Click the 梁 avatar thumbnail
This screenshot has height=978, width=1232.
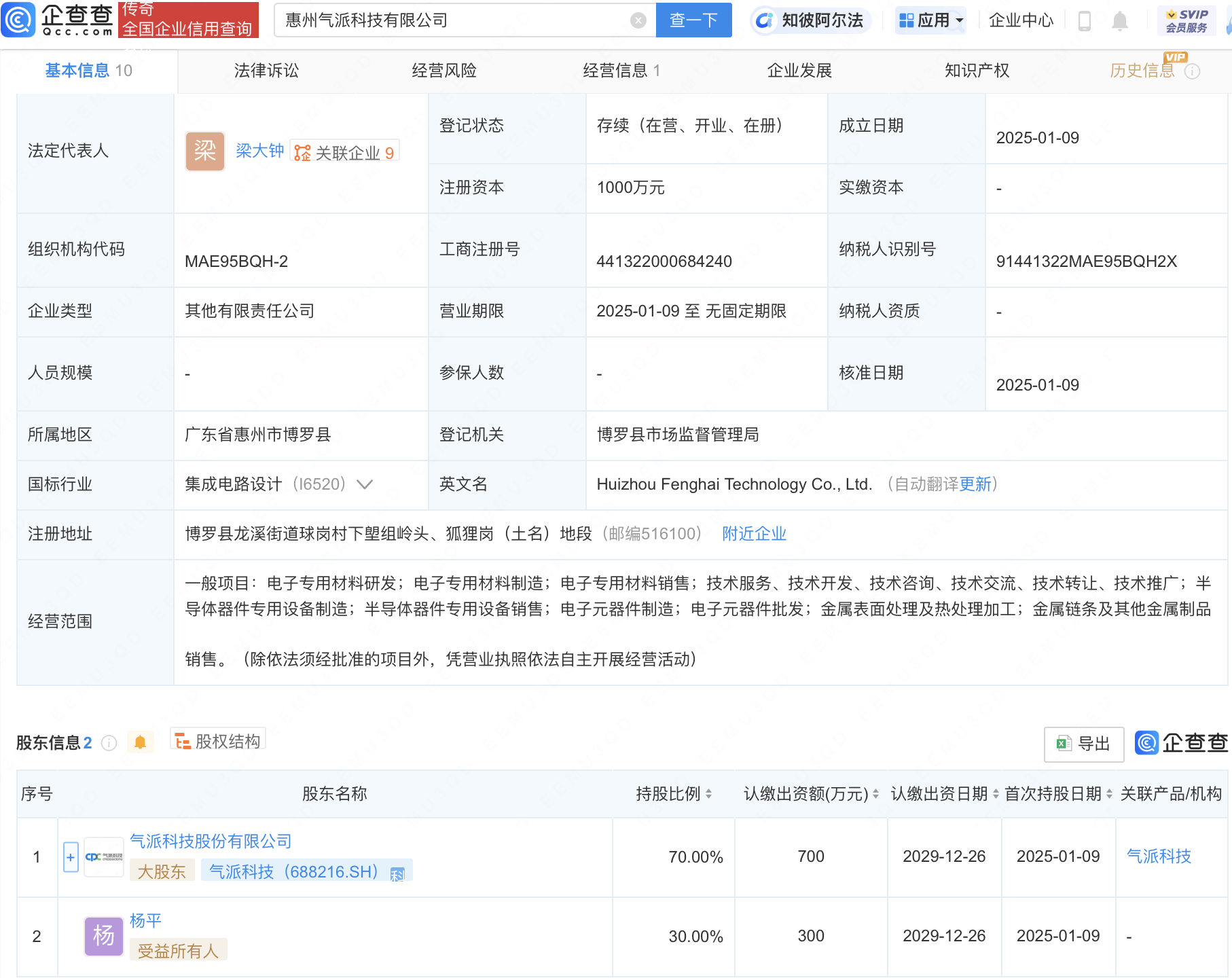point(205,151)
